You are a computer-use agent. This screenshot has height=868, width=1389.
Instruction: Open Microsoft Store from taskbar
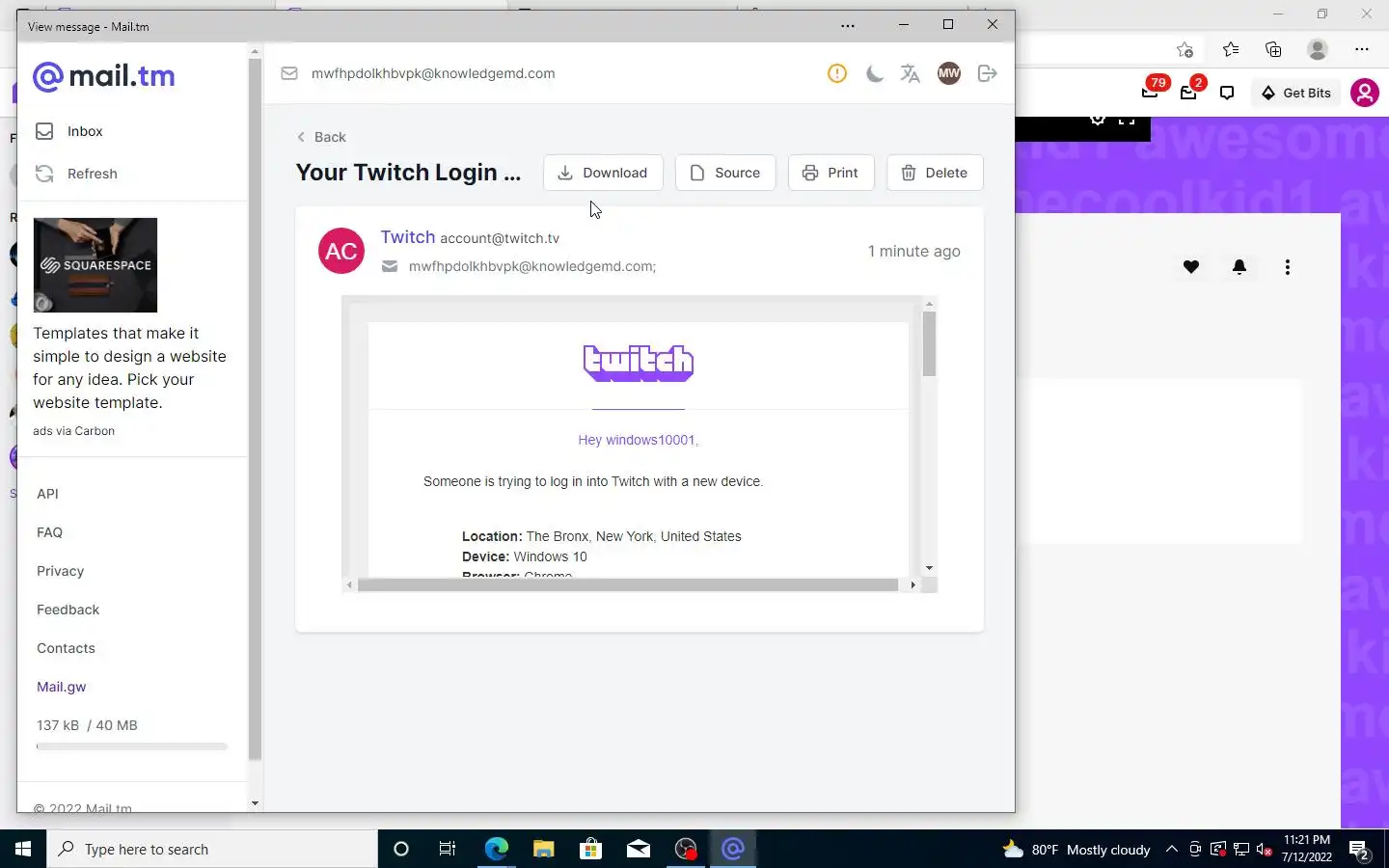click(x=590, y=849)
